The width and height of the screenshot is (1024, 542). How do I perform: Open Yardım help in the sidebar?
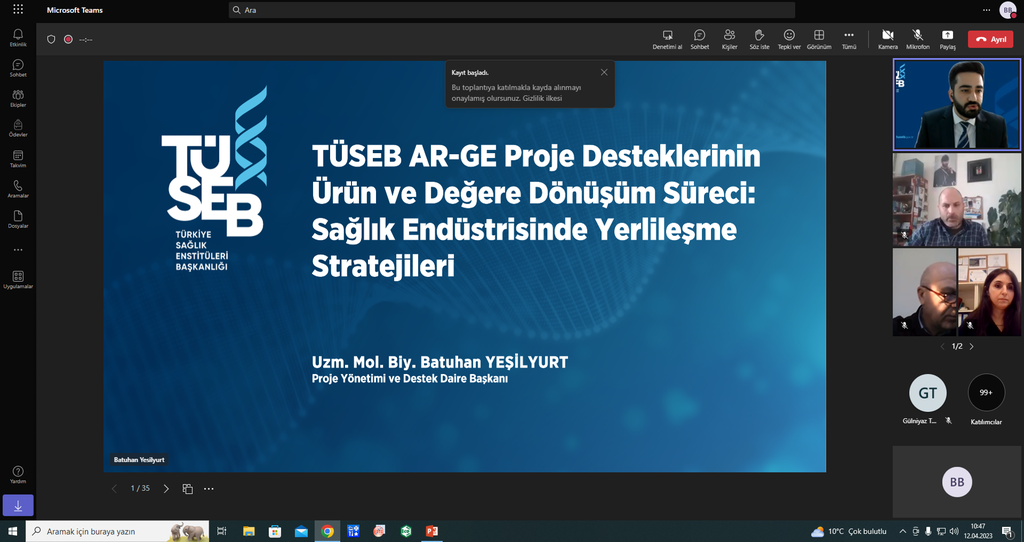tap(18, 475)
